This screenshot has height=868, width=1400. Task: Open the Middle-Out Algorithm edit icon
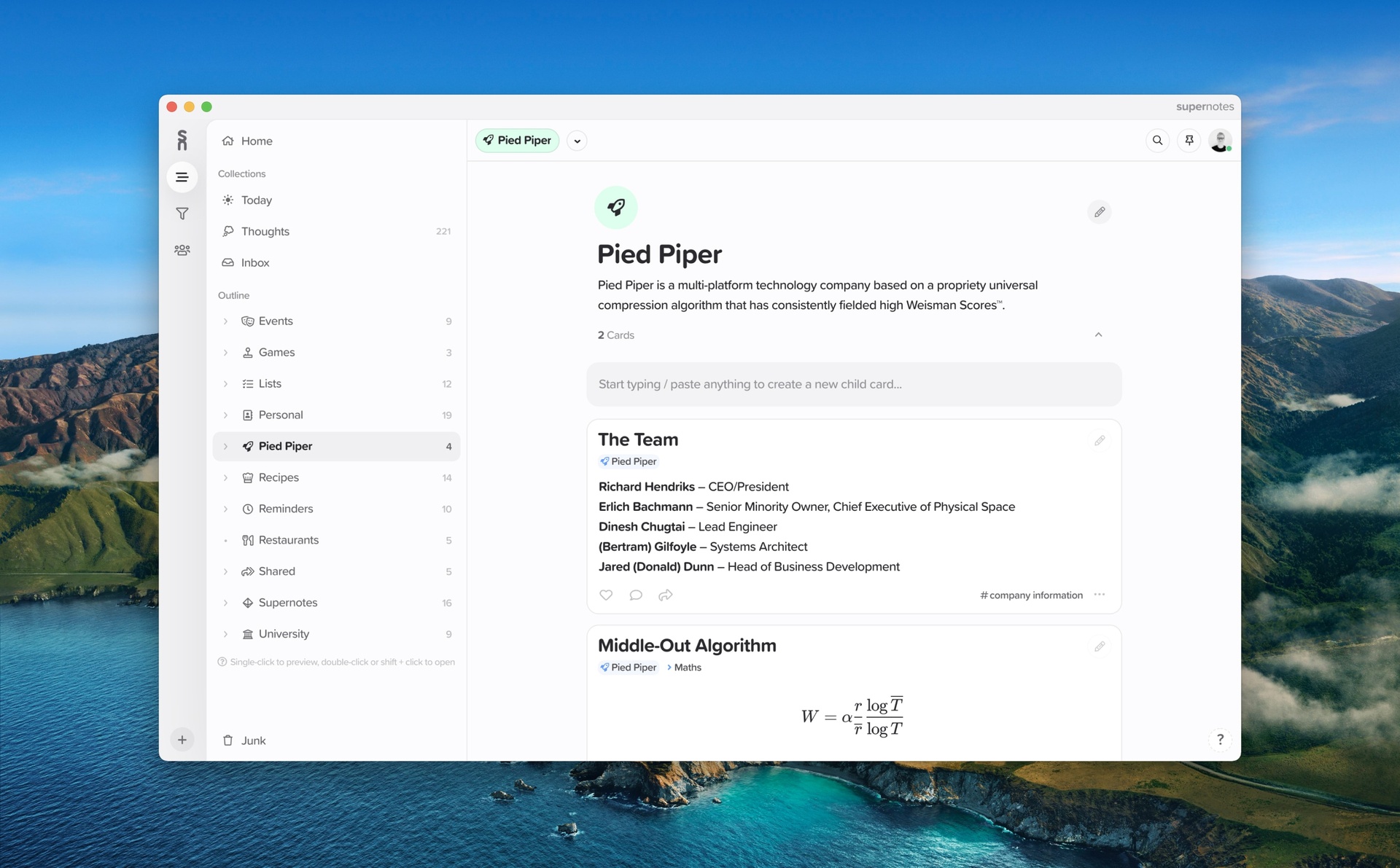[1100, 646]
